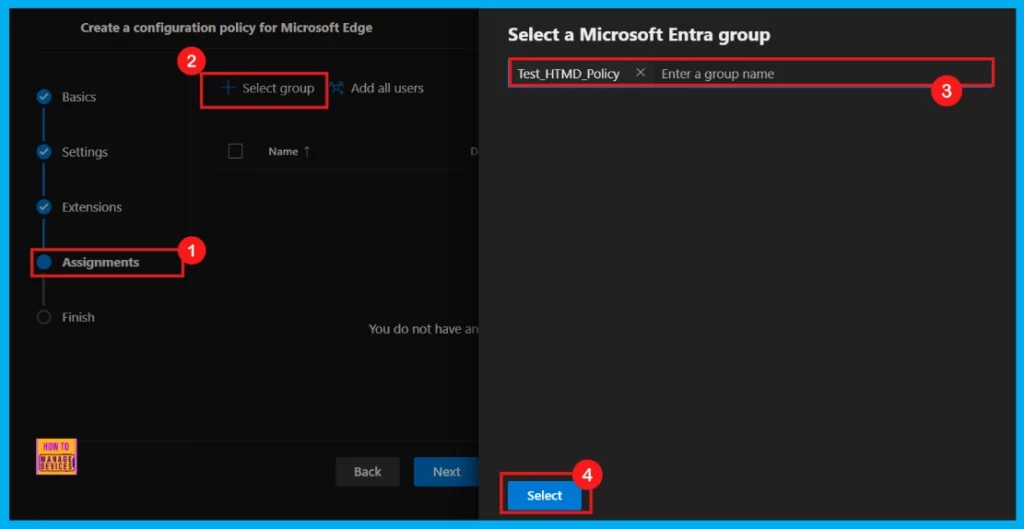1024x529 pixels.
Task: Click the Back button
Action: point(367,472)
